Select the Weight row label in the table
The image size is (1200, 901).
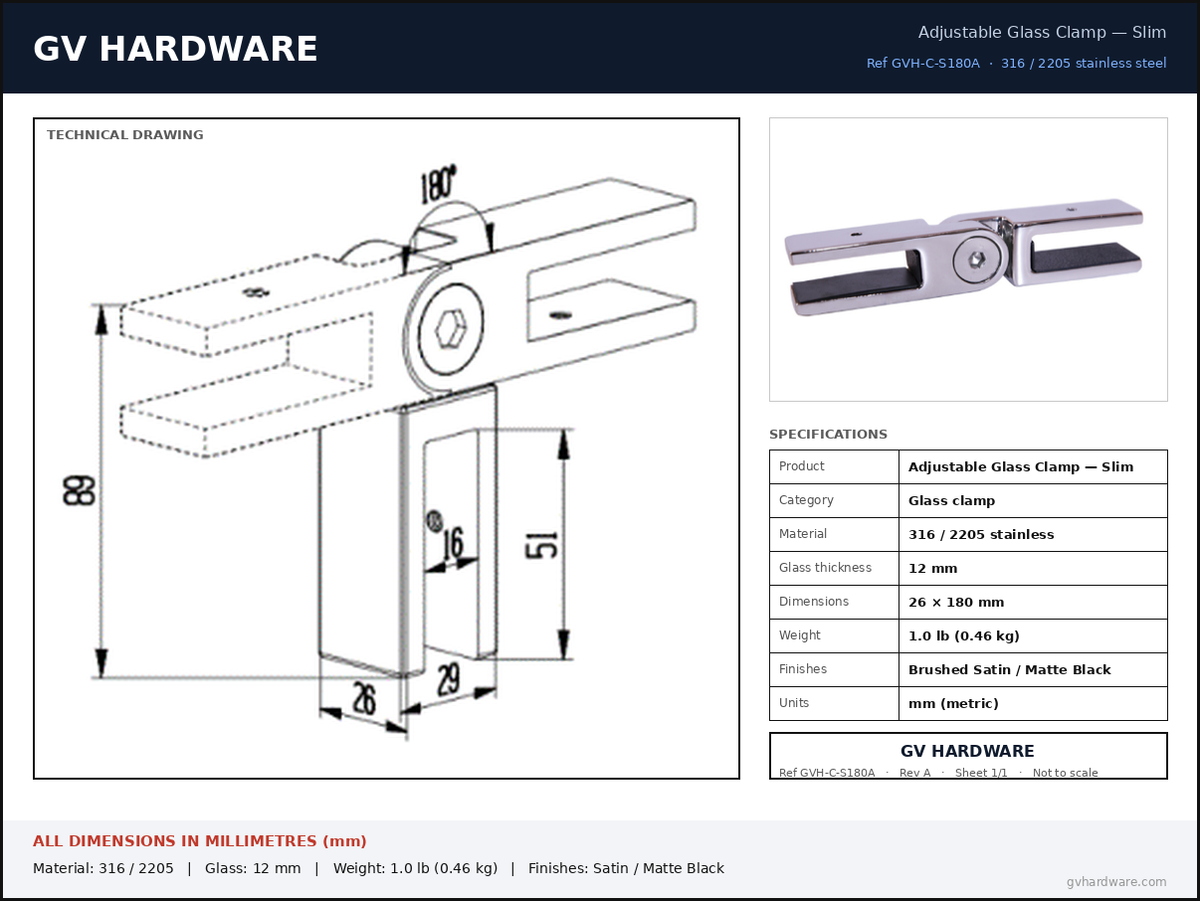(x=800, y=635)
